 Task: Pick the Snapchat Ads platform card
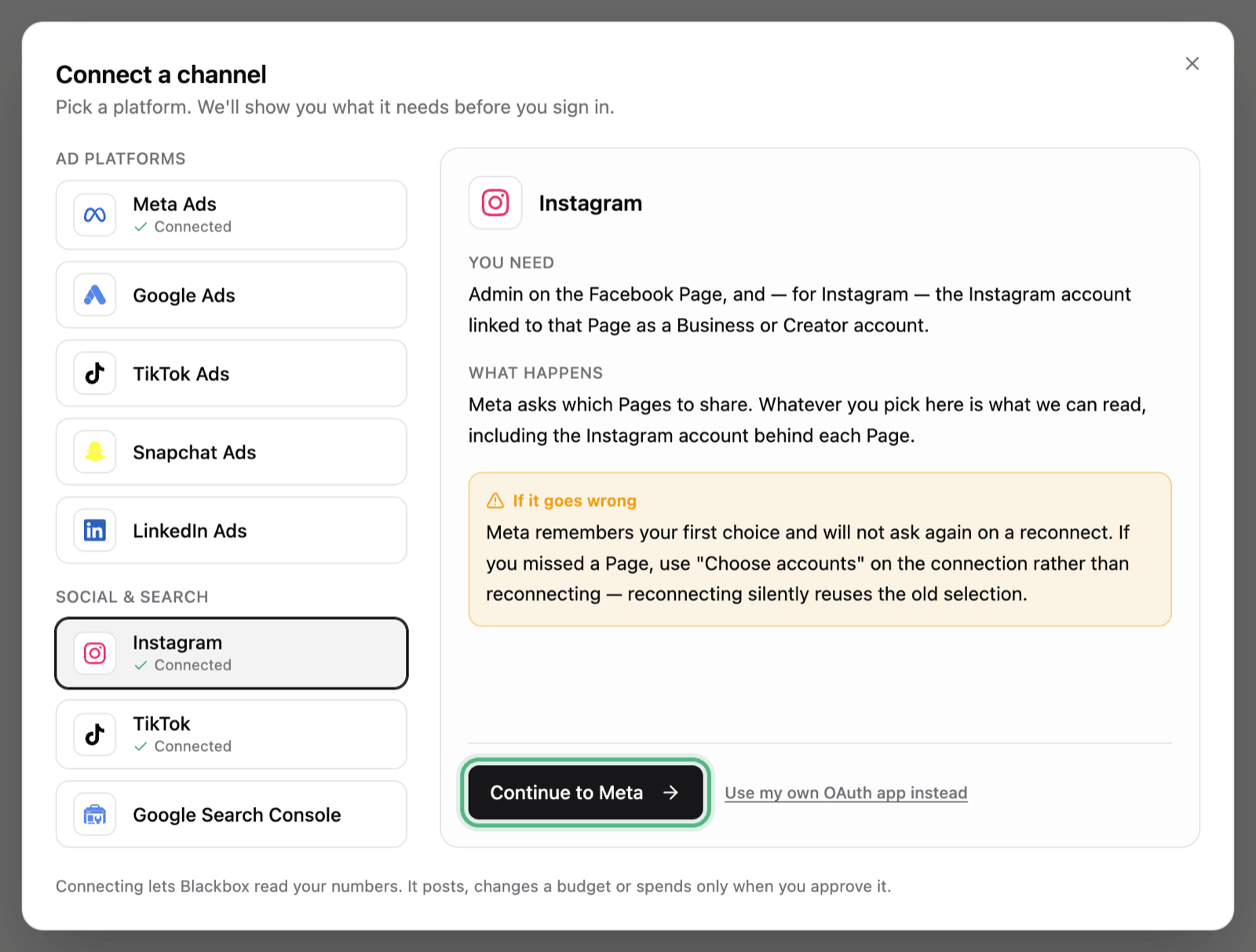pos(232,452)
